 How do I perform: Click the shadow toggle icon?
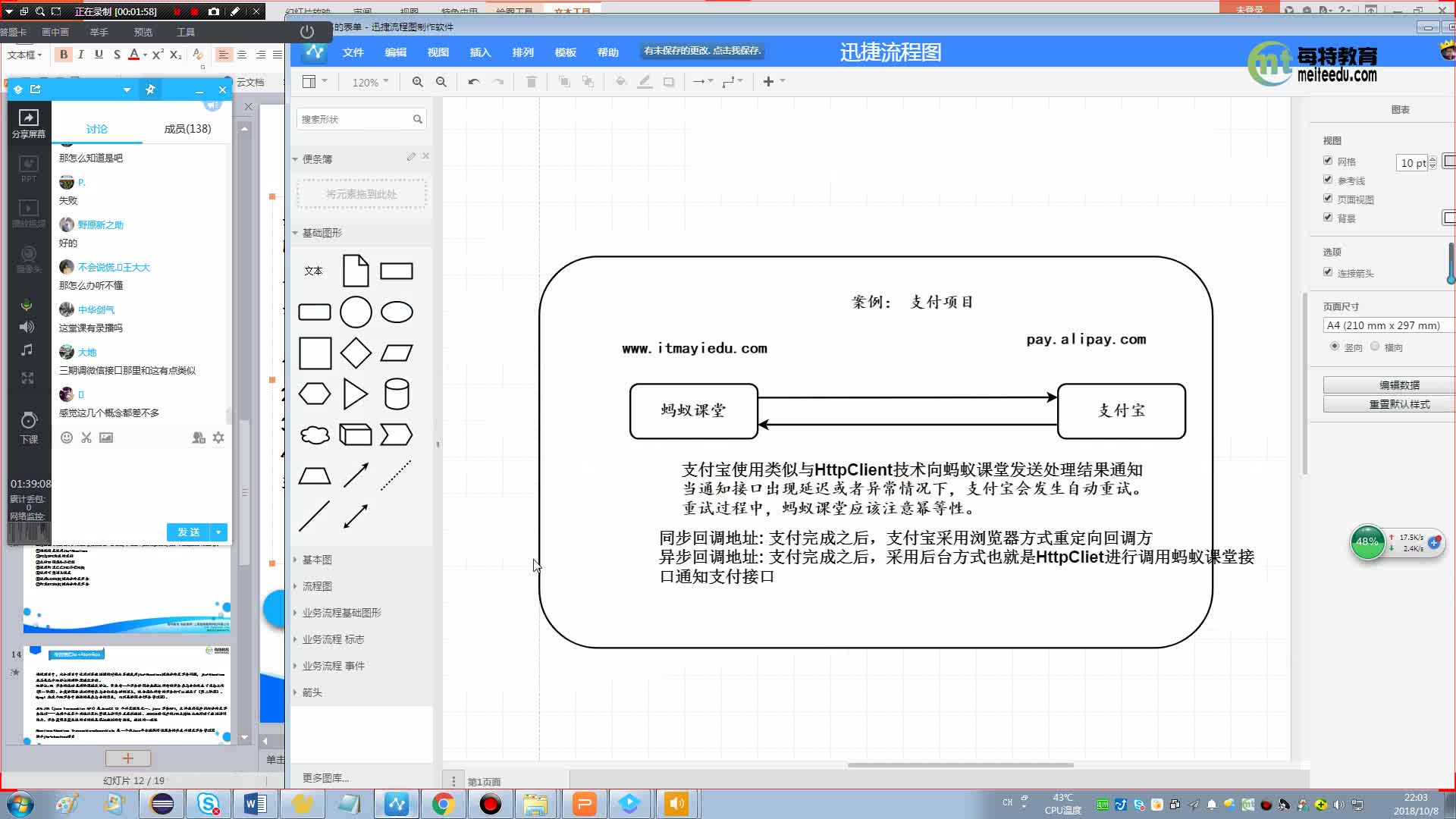pyautogui.click(x=669, y=82)
